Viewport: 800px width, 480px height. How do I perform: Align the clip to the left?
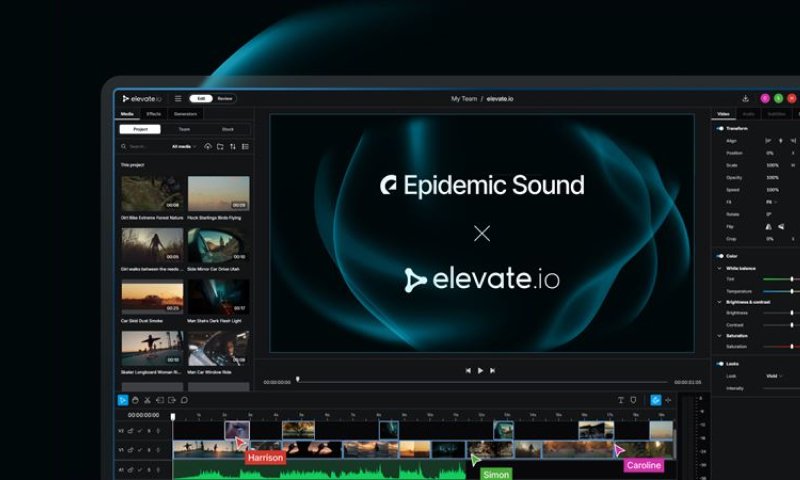[768, 141]
